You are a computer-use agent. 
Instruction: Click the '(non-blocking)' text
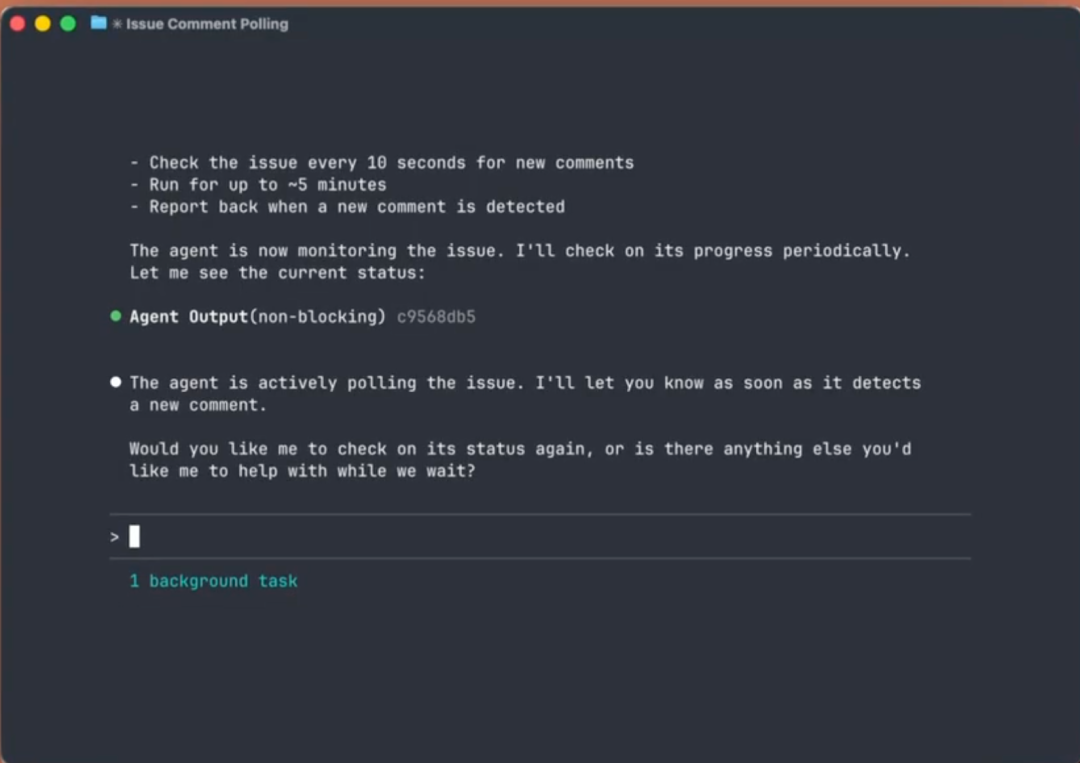pos(317,317)
